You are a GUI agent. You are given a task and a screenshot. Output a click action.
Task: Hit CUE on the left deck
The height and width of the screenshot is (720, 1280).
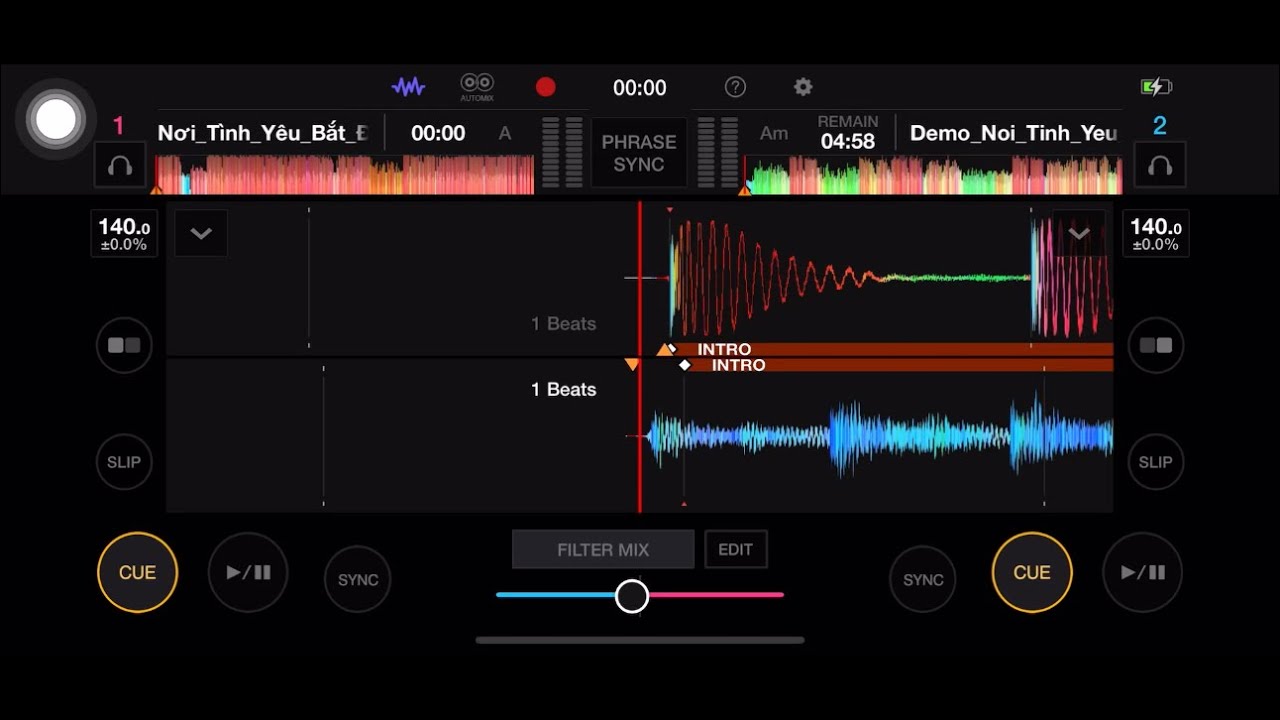(x=137, y=572)
